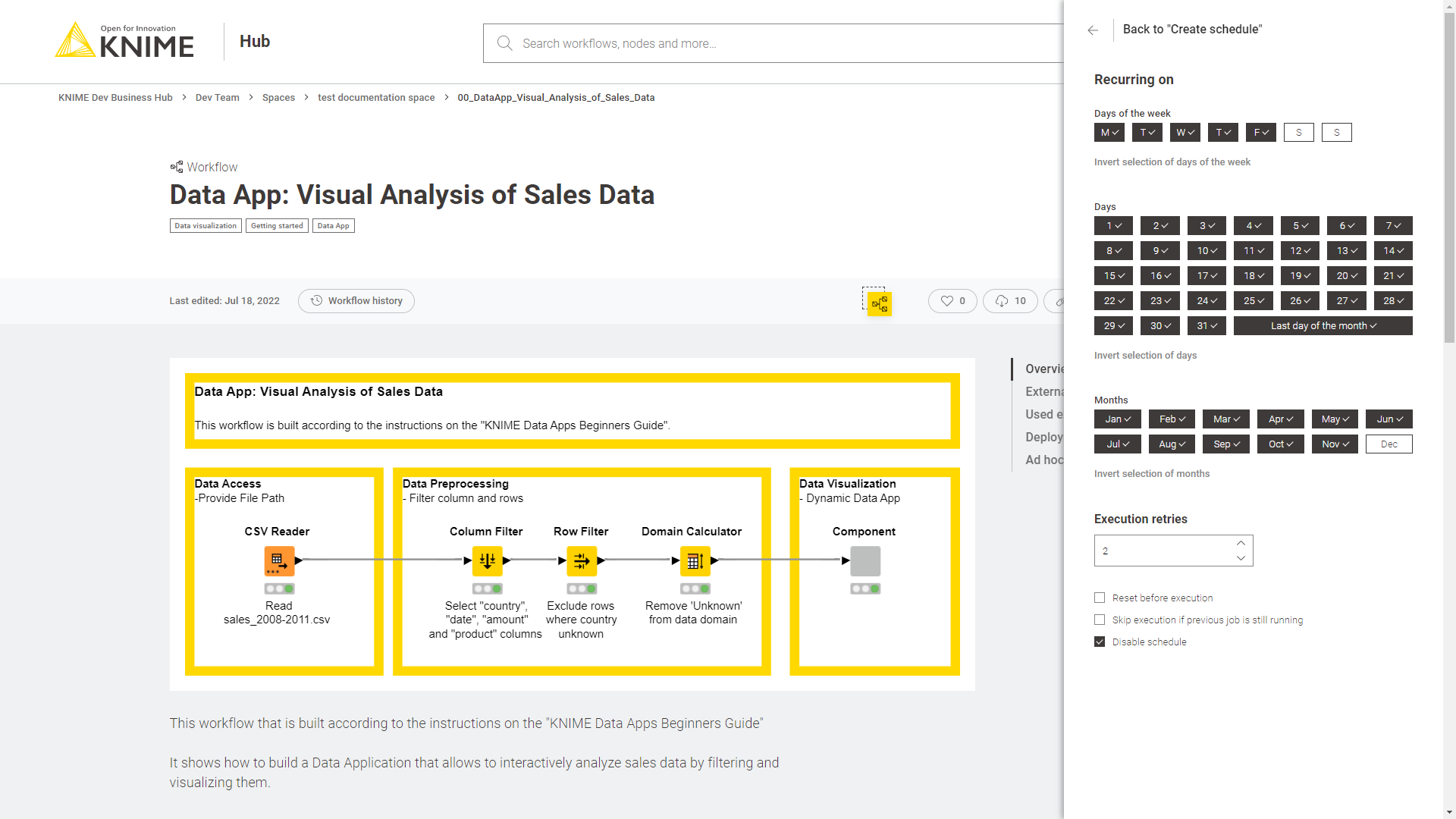
Task: Click the workflow title heading text
Action: [412, 195]
